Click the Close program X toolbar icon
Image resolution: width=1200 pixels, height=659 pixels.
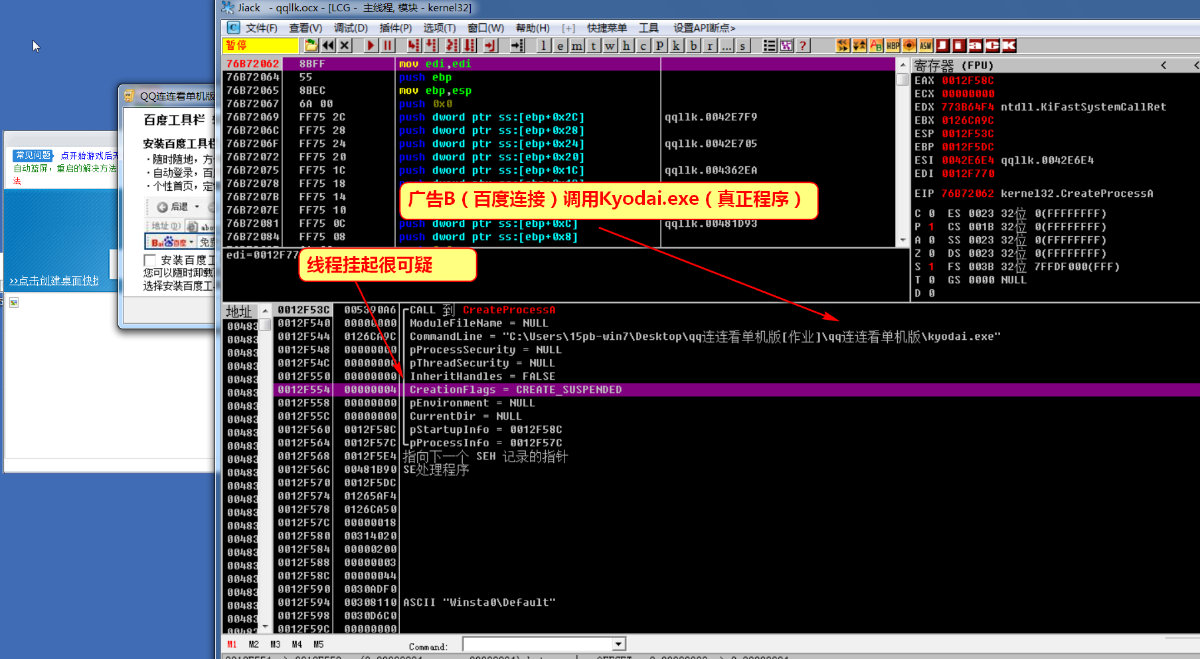coord(344,45)
